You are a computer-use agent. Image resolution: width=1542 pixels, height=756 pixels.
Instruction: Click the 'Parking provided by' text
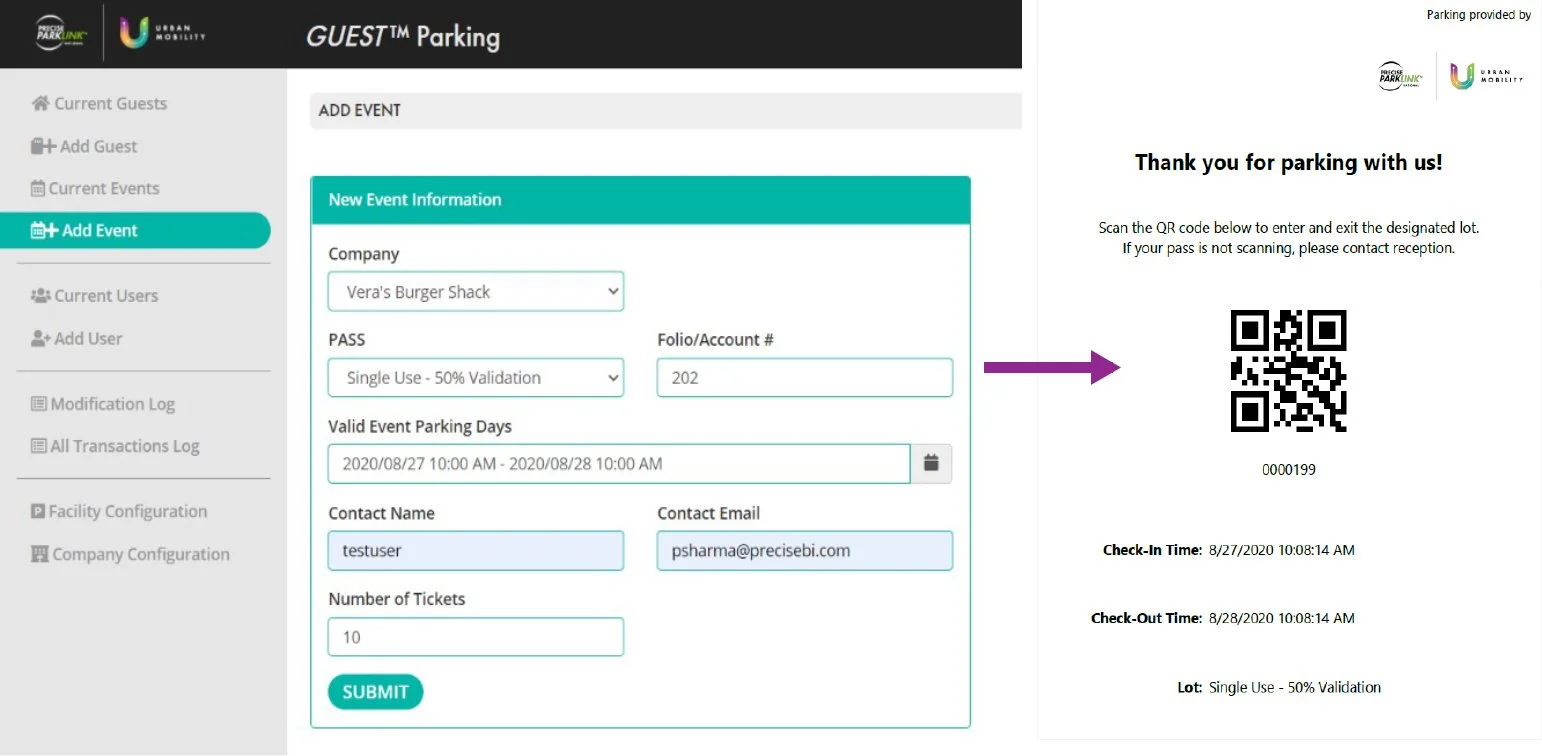tap(1479, 15)
